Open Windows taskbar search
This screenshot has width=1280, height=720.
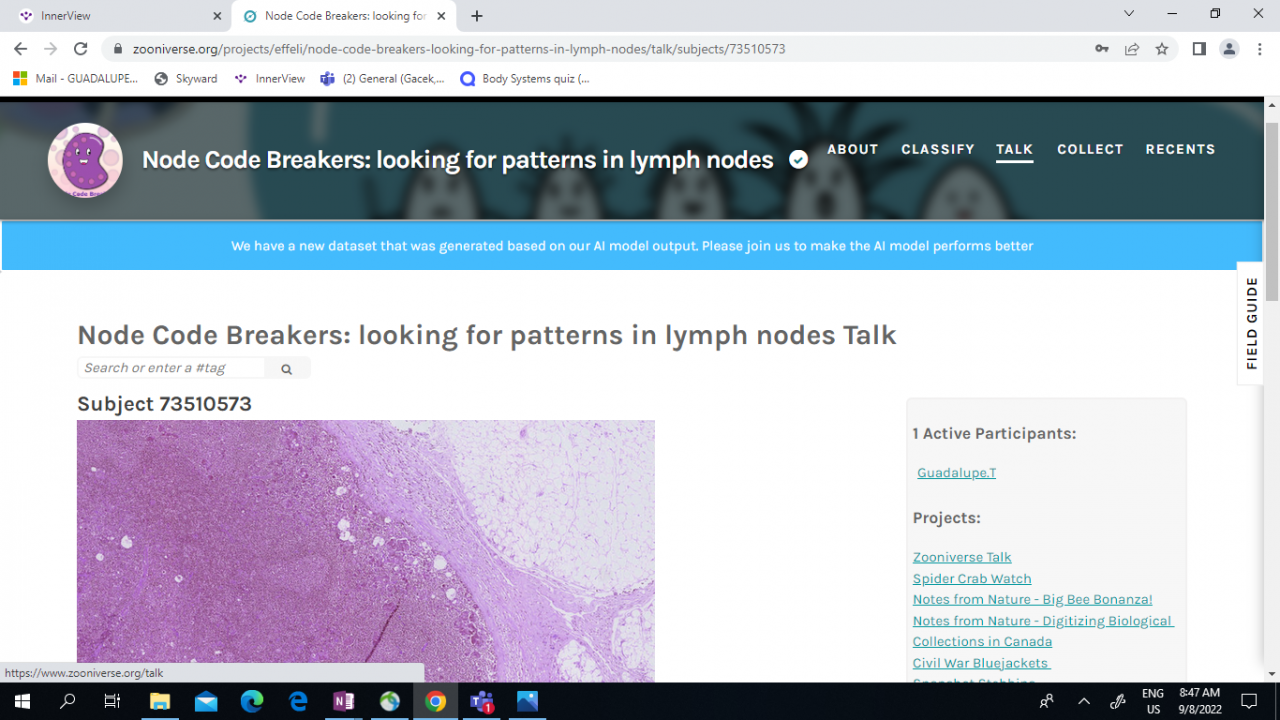pyautogui.click(x=68, y=701)
